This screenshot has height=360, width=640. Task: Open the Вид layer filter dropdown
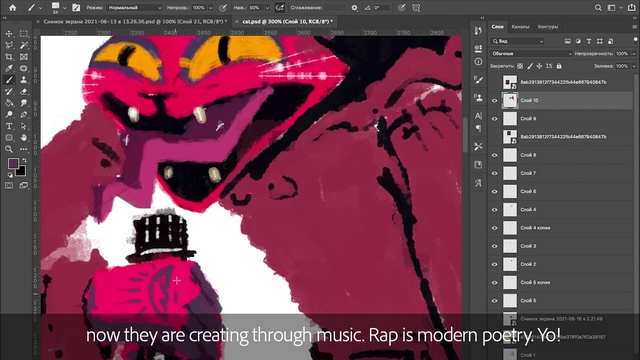(x=518, y=41)
